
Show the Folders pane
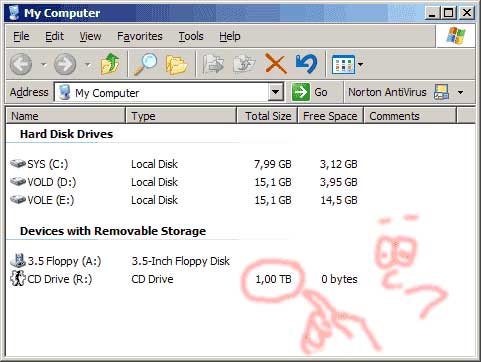click(177, 64)
